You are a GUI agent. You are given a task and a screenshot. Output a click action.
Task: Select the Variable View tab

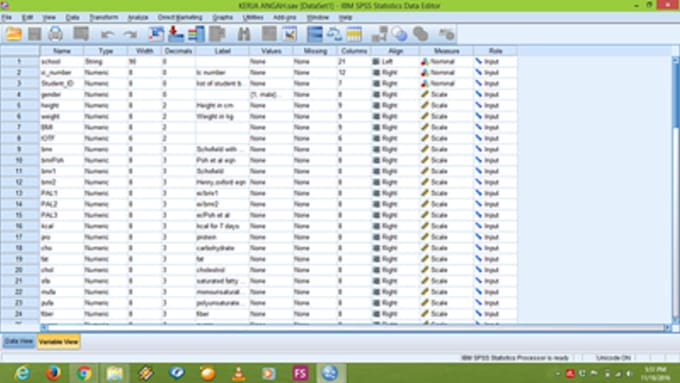pyautogui.click(x=58, y=342)
